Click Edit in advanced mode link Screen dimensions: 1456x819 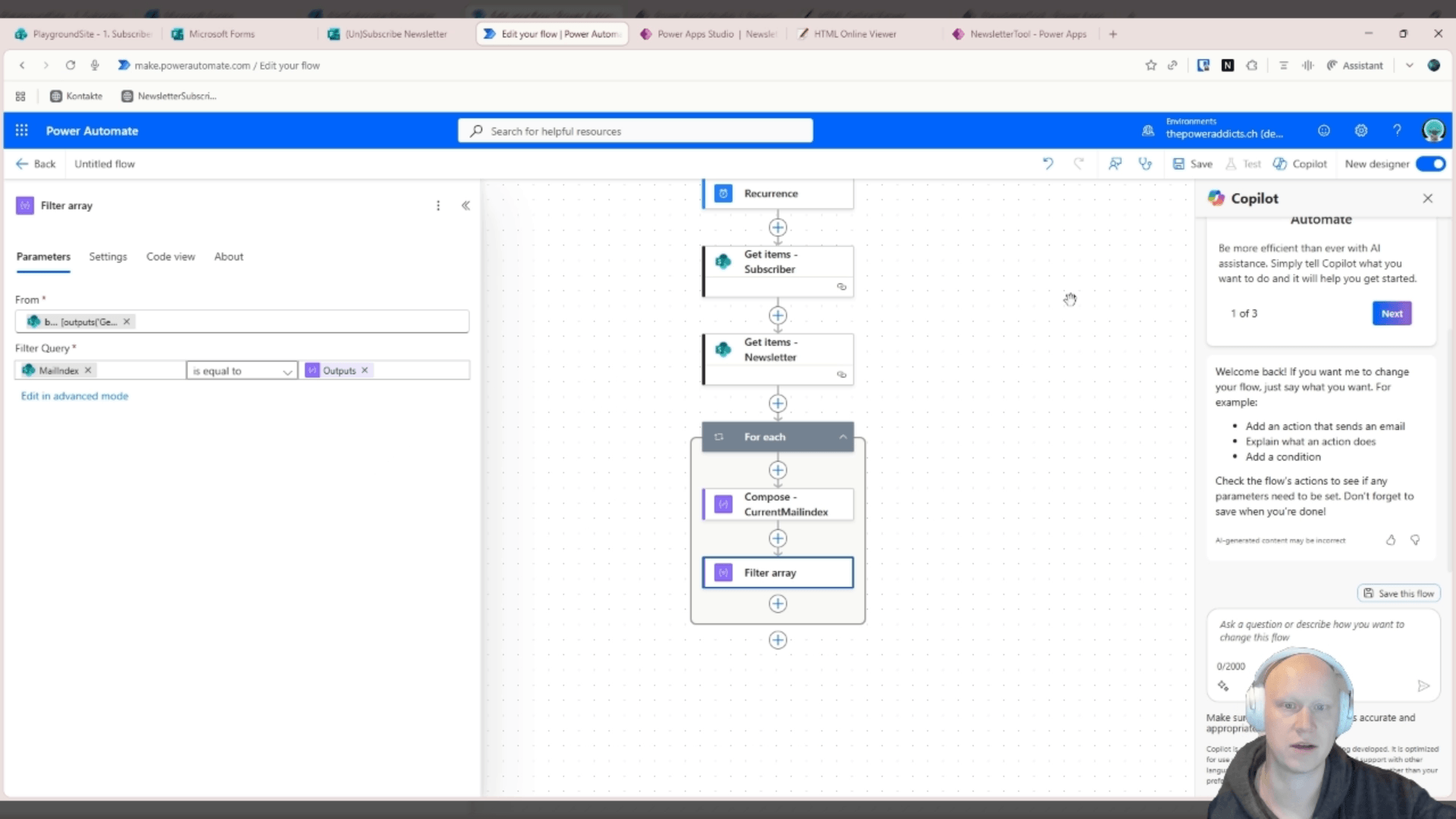click(74, 396)
